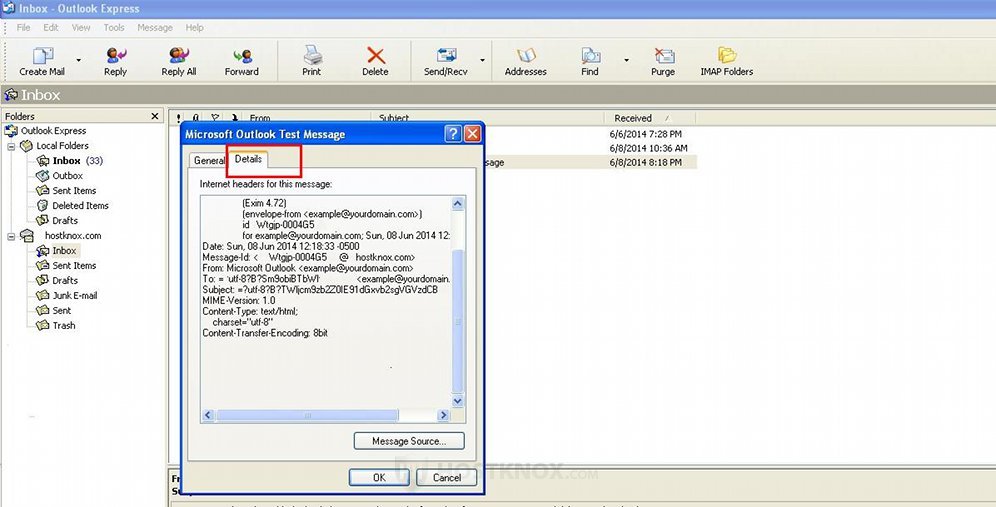Select Sent Items under Local Folders
The width and height of the screenshot is (996, 507).
[74, 191]
